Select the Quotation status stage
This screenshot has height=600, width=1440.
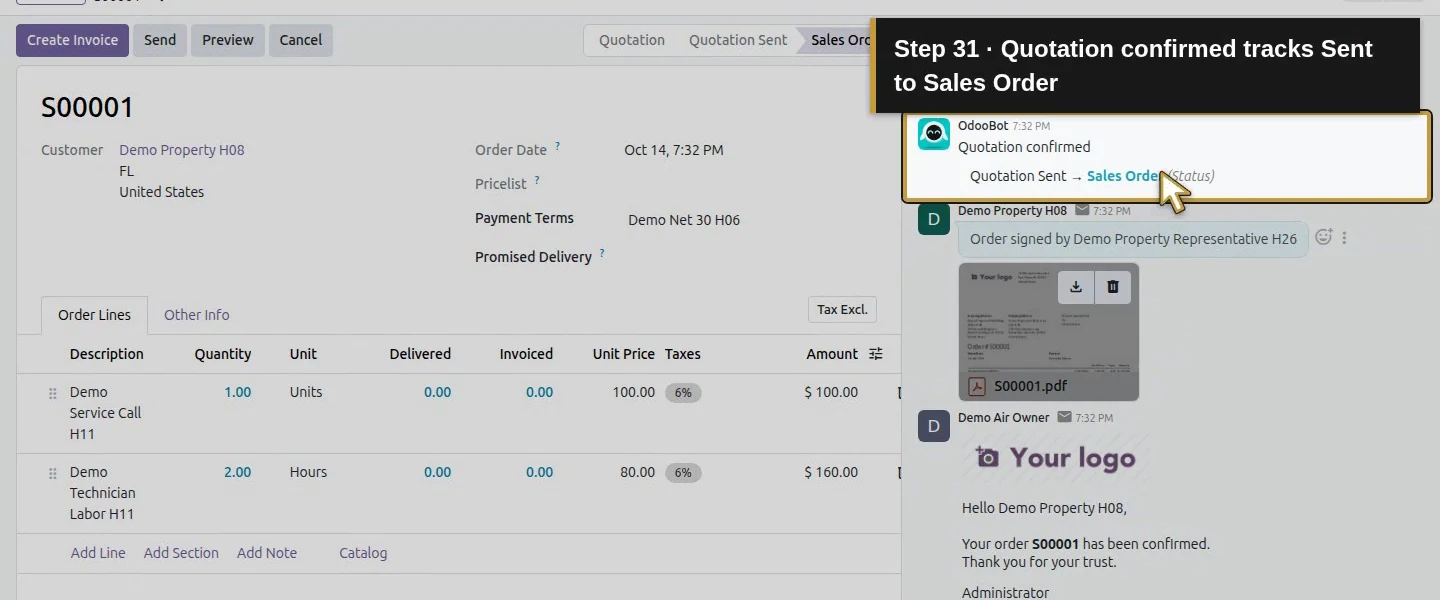point(632,40)
